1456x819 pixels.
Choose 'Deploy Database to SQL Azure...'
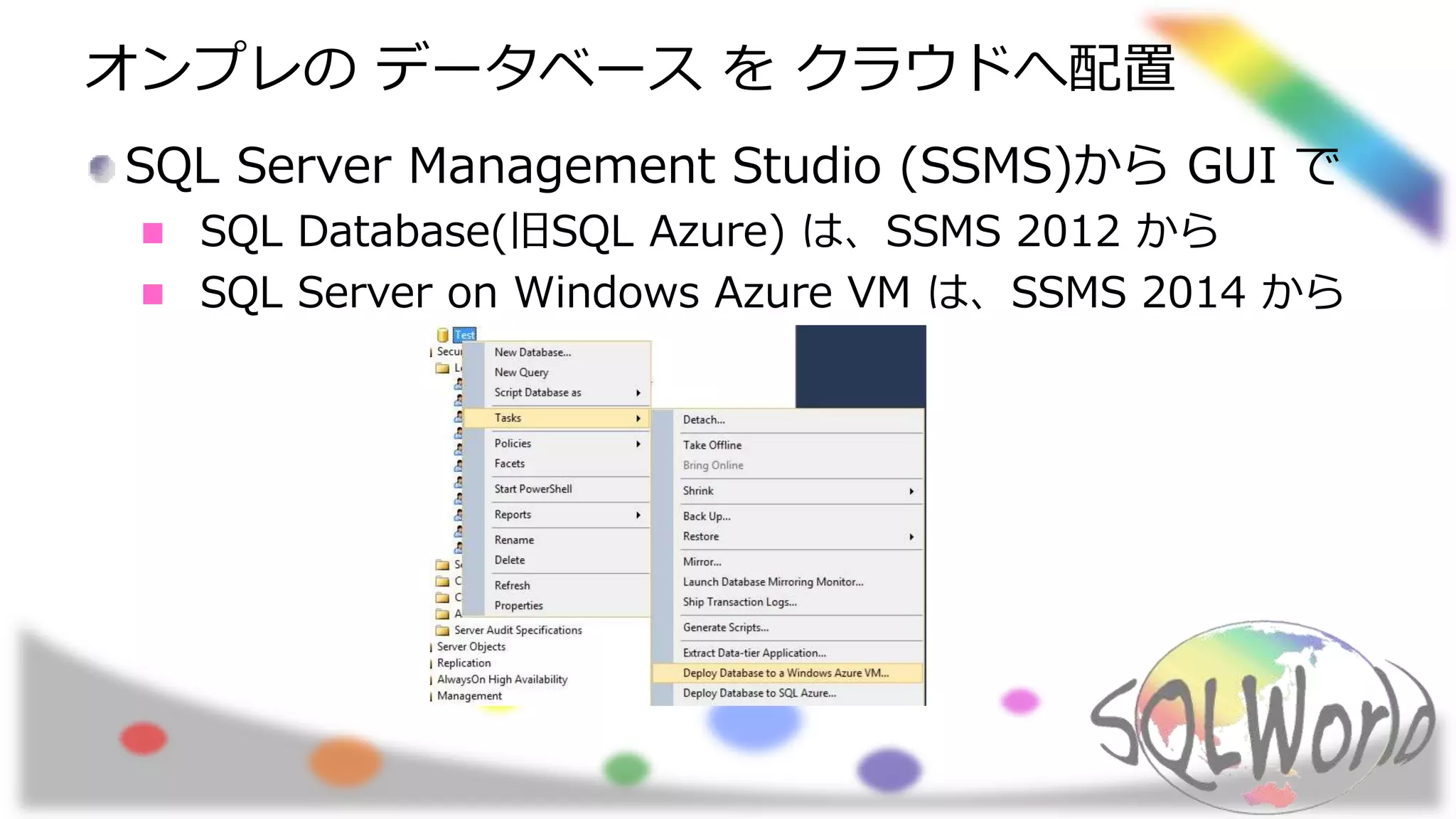click(x=759, y=693)
